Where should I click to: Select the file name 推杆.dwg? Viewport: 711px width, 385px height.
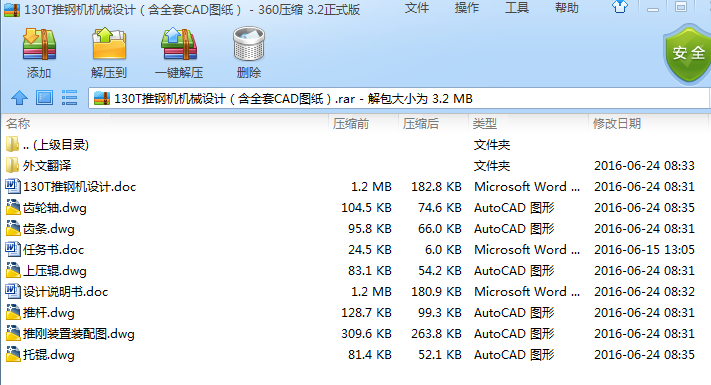coord(49,313)
